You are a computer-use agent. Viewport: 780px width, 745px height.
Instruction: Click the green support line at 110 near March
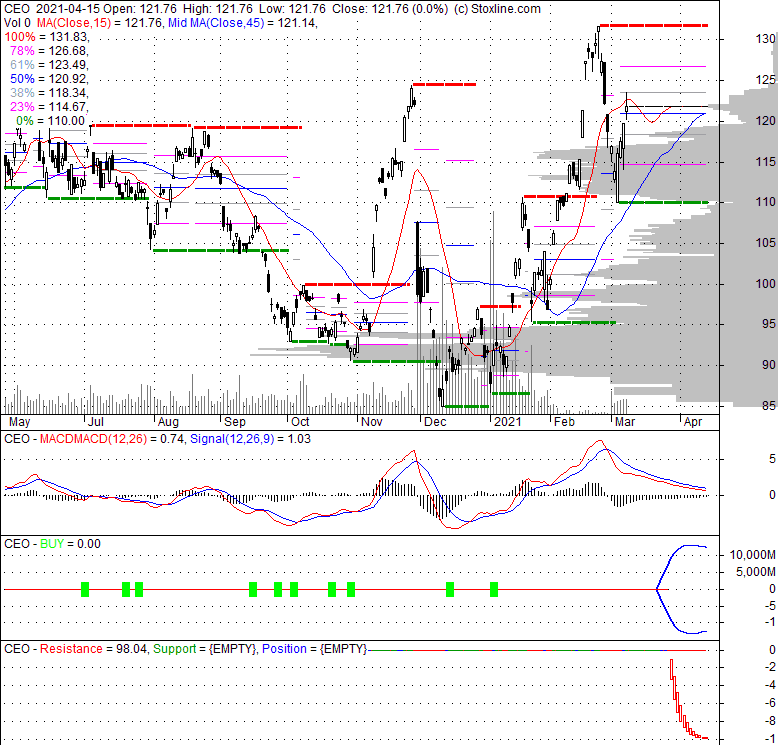663,202
